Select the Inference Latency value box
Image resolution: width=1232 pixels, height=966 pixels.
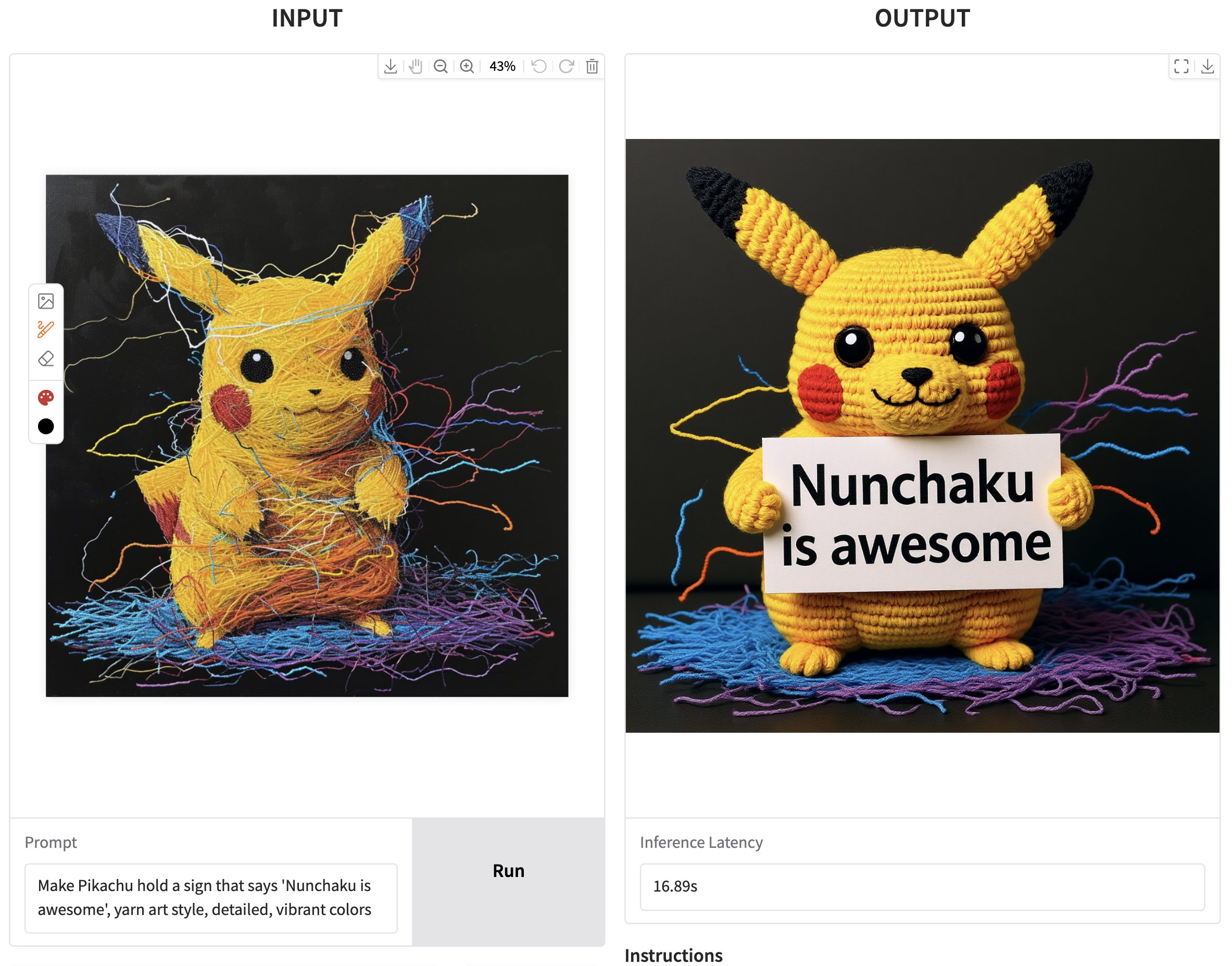[x=922, y=886]
